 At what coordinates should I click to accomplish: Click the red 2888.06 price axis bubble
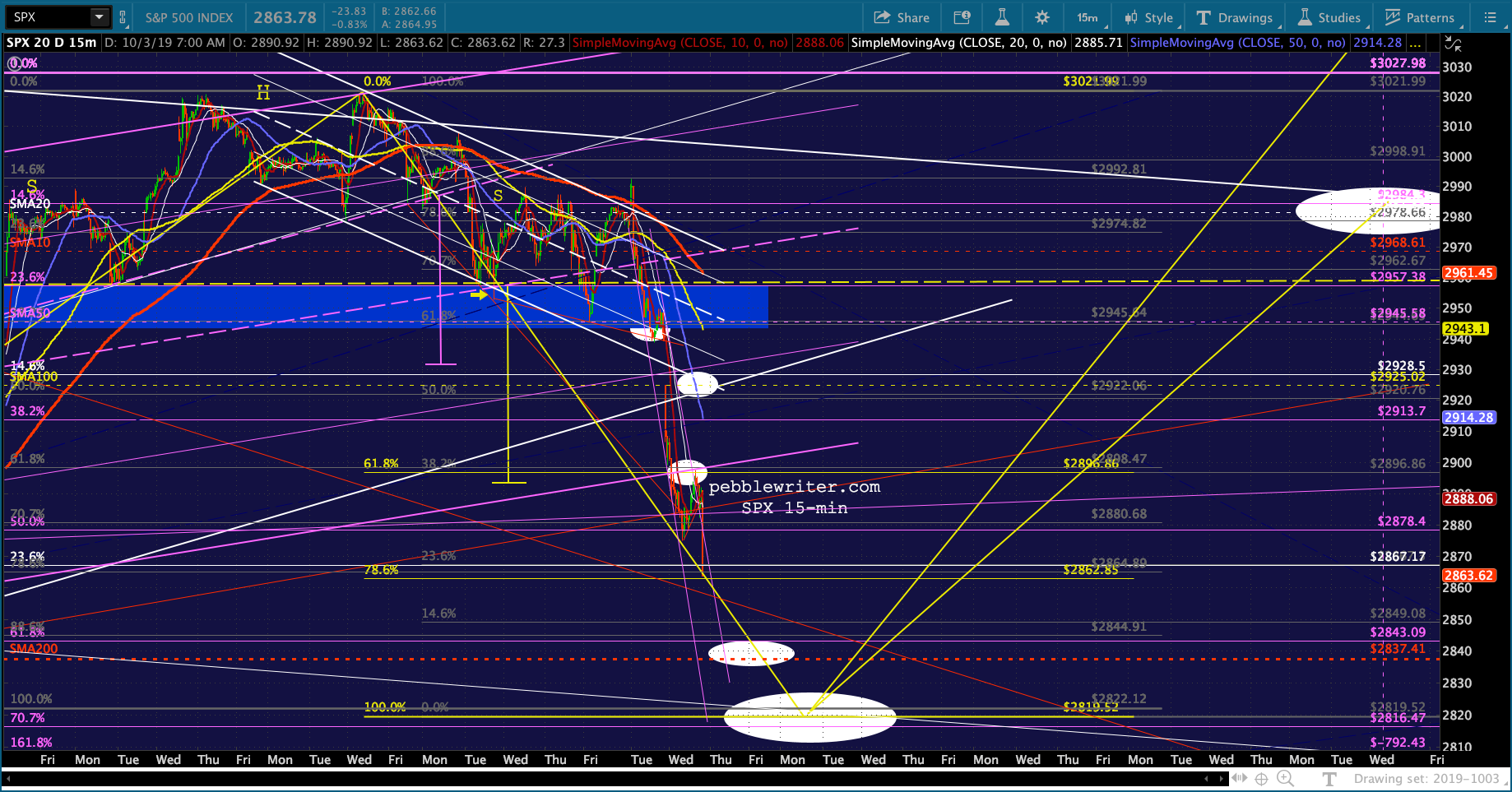click(x=1468, y=498)
